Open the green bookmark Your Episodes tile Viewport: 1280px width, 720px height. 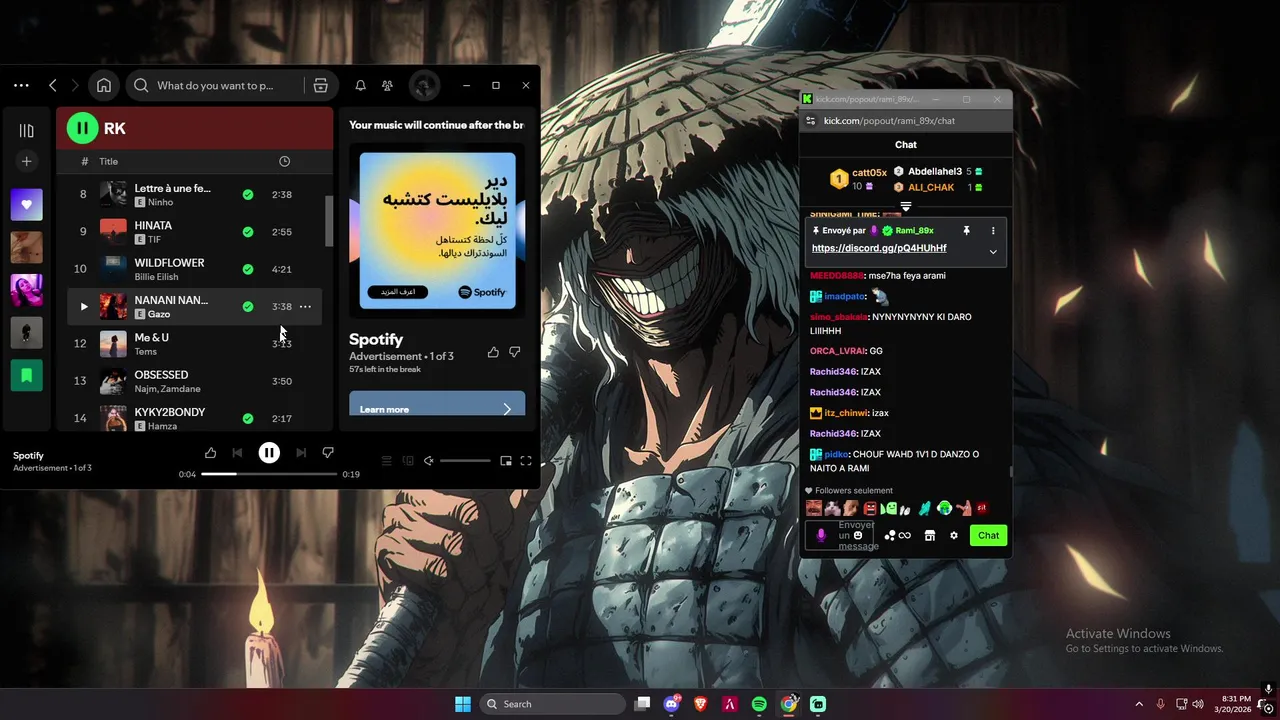click(x=27, y=376)
